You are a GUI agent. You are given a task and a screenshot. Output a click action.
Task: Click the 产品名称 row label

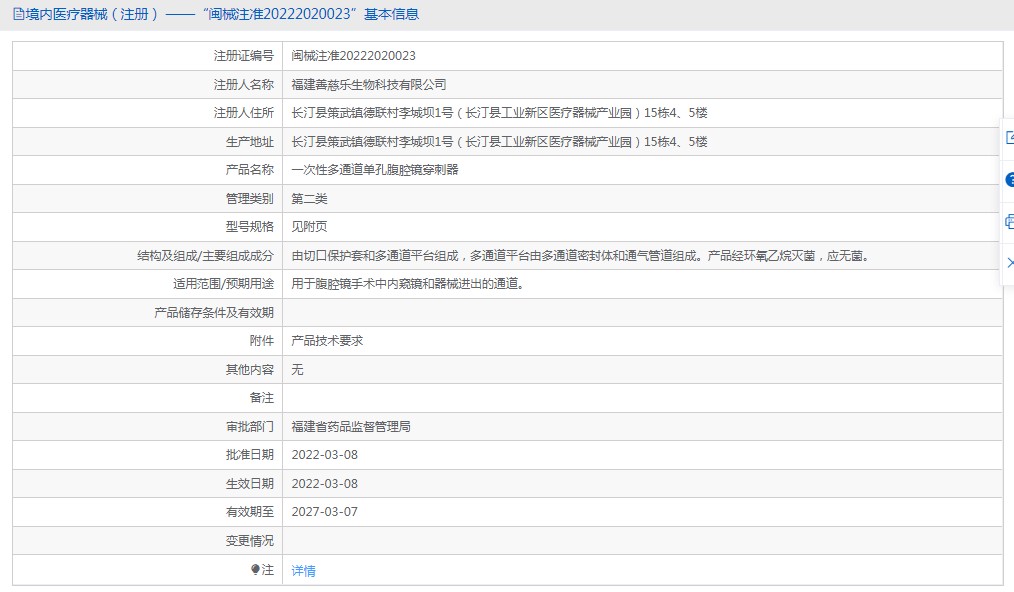(250, 170)
